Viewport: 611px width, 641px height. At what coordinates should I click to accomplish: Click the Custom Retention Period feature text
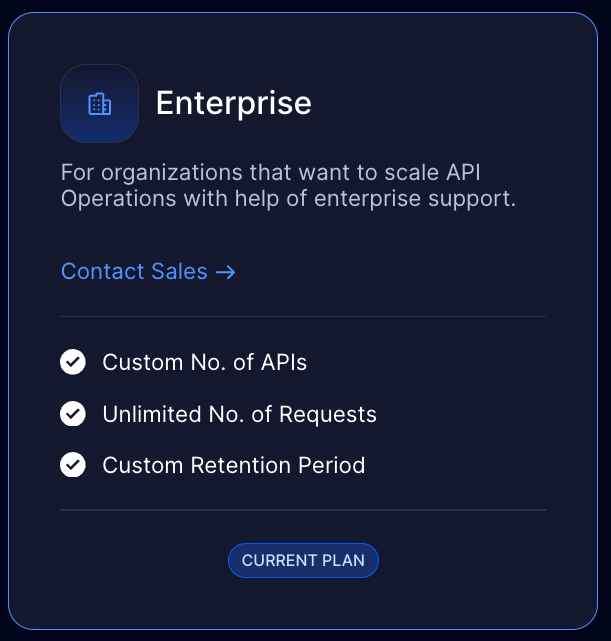(233, 465)
